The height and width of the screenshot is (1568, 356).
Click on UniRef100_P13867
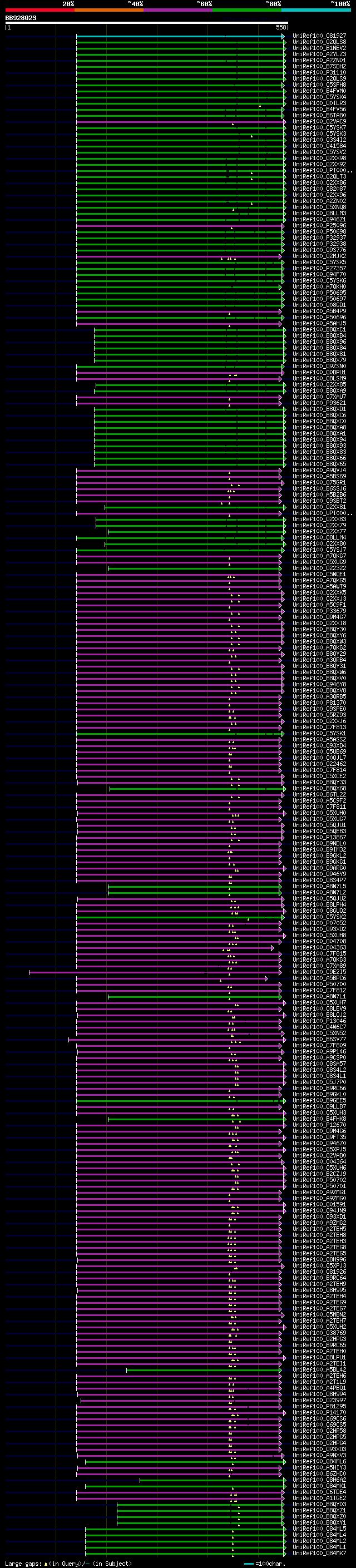pyautogui.click(x=319, y=838)
